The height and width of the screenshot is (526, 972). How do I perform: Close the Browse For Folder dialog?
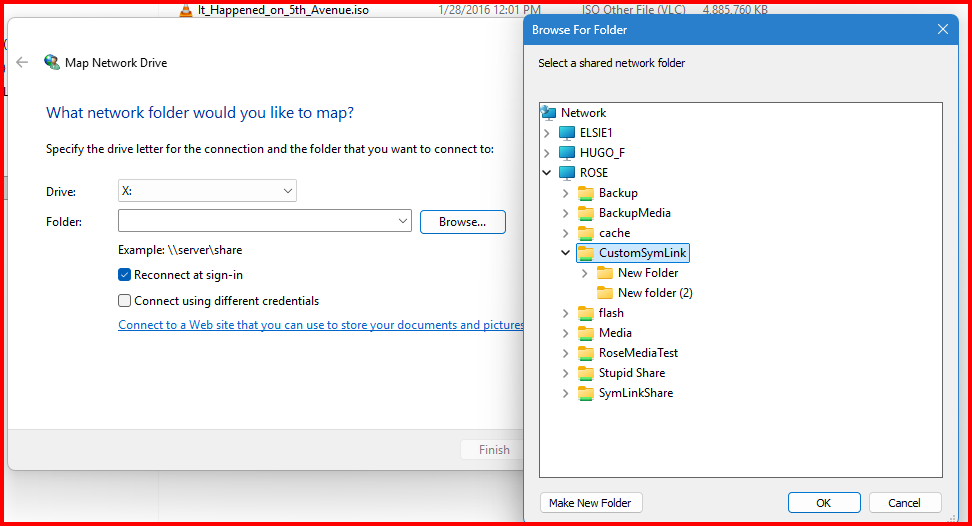point(943,29)
